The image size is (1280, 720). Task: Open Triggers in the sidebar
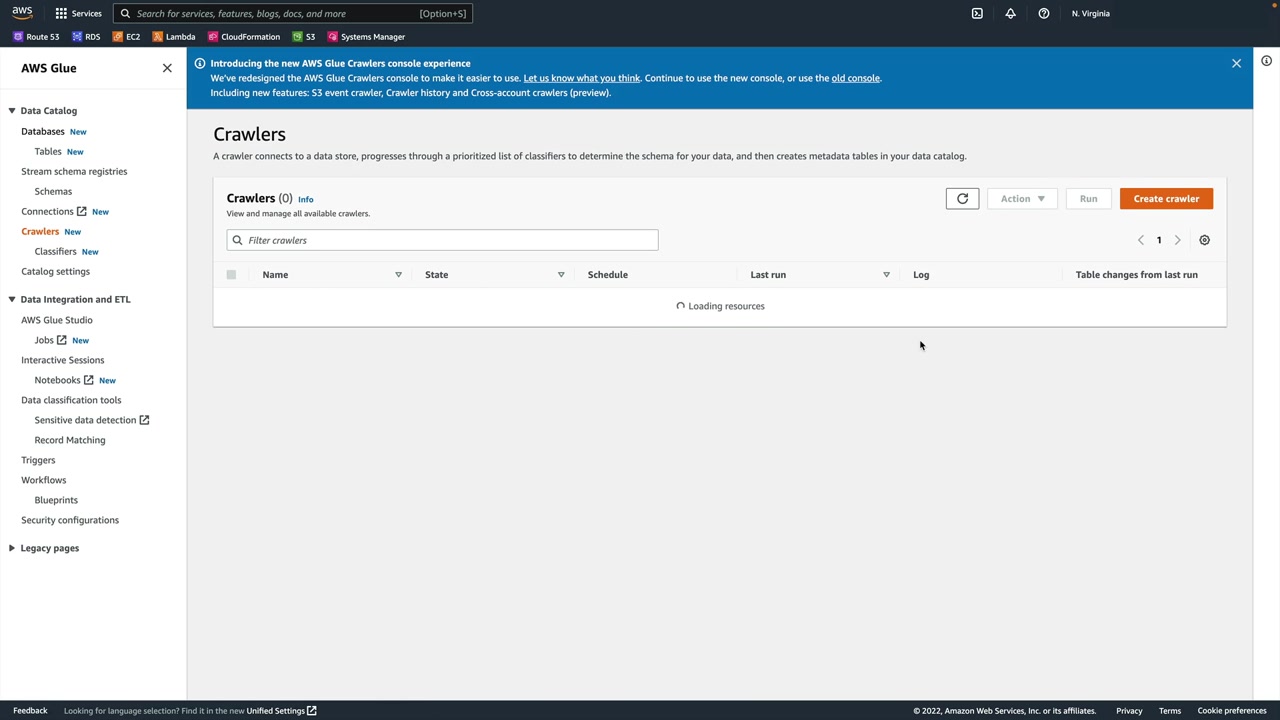38,460
